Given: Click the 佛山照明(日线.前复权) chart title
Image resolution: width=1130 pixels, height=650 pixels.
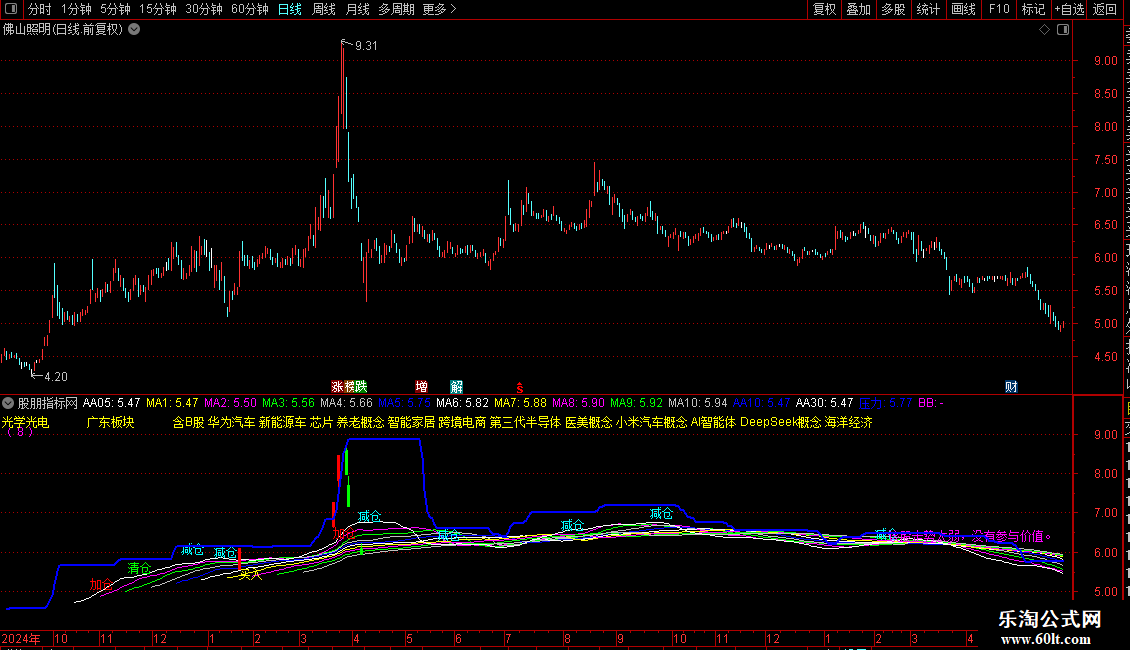Looking at the screenshot, I should pos(63,30).
